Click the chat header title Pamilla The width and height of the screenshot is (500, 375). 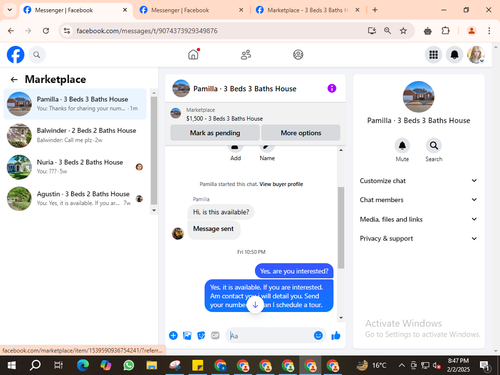point(245,89)
